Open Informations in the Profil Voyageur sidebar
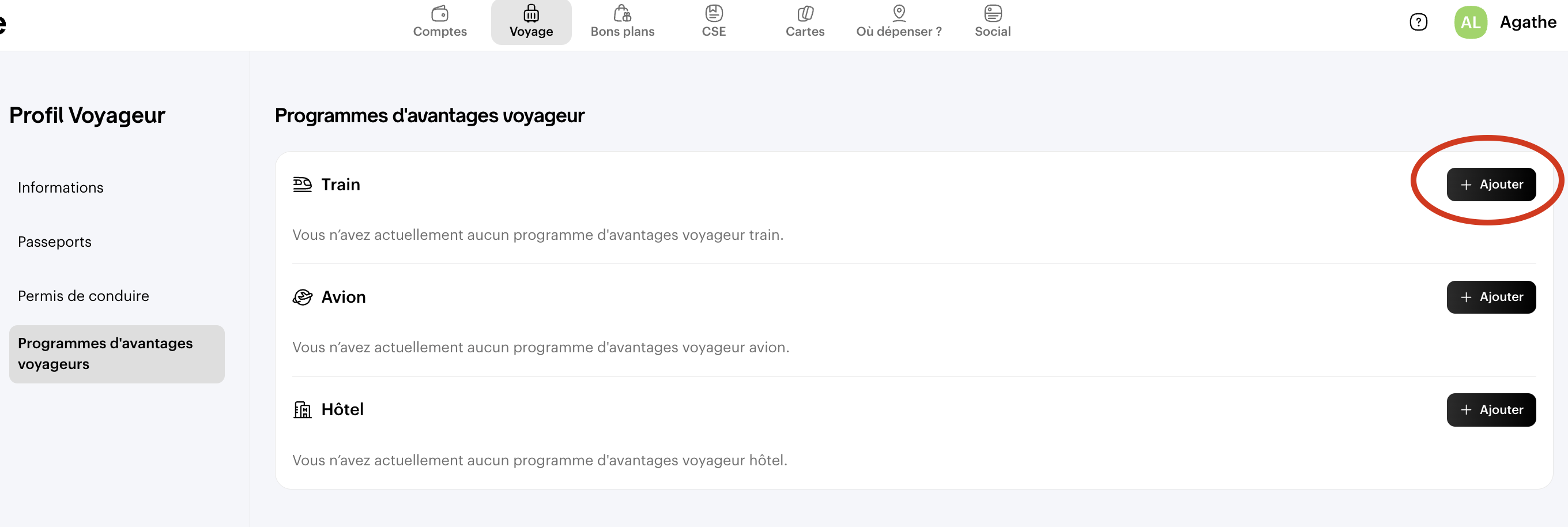The height and width of the screenshot is (527, 1568). [61, 187]
